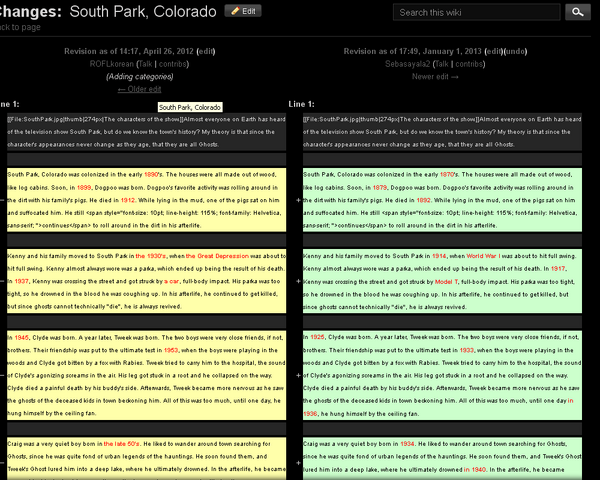600x480 pixels.
Task: Click red '1933' year in right Clyde paragraph
Action: coord(467,350)
